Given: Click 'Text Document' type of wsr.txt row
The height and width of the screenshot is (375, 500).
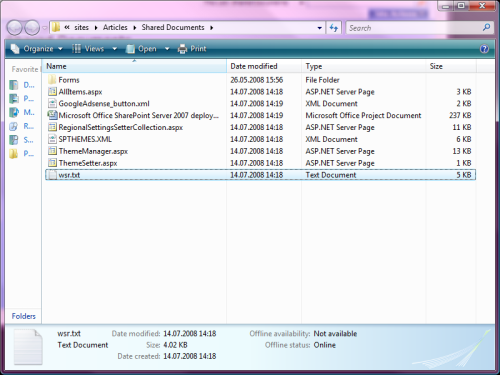Looking at the screenshot, I should click(331, 175).
